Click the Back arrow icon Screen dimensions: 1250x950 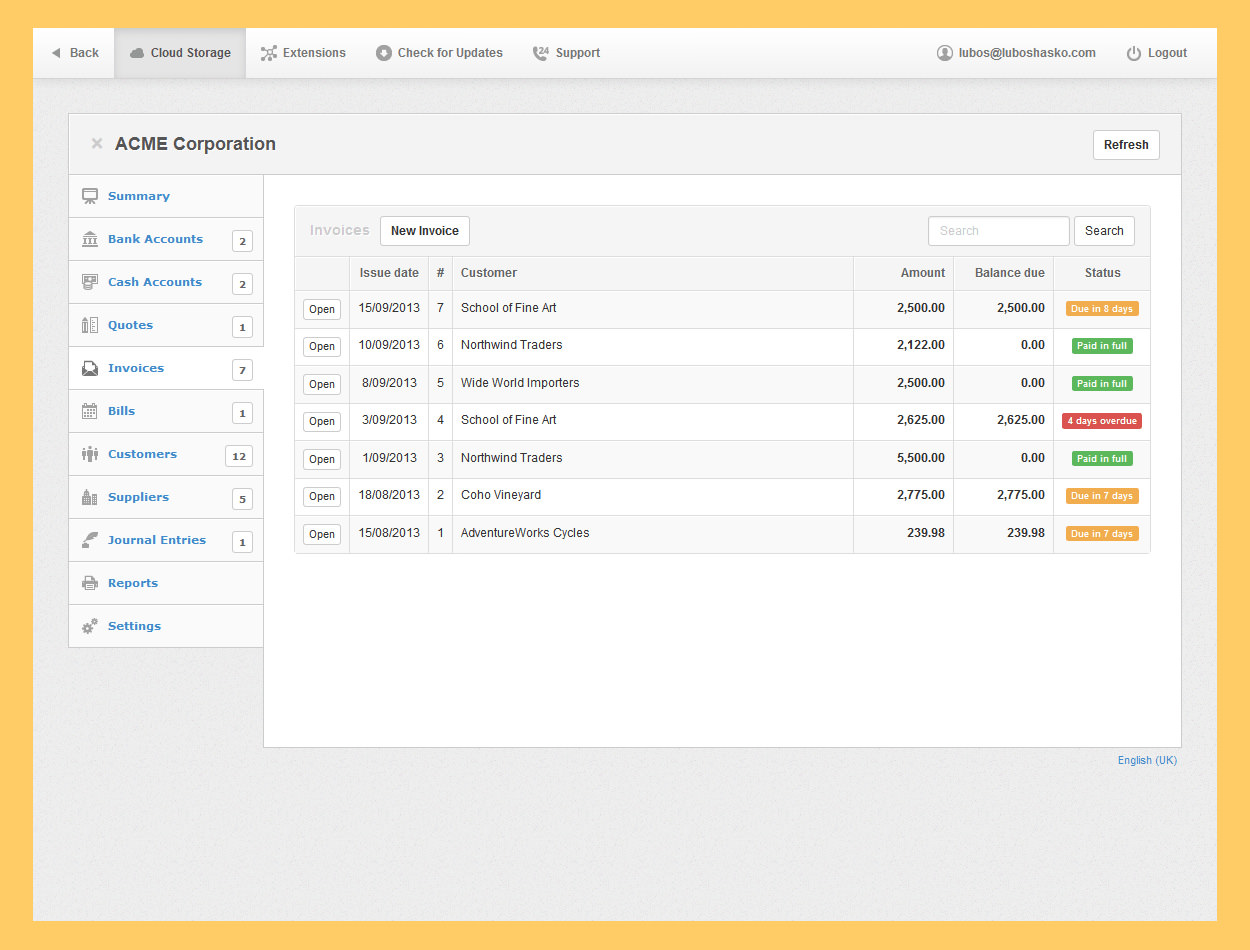click(x=56, y=53)
